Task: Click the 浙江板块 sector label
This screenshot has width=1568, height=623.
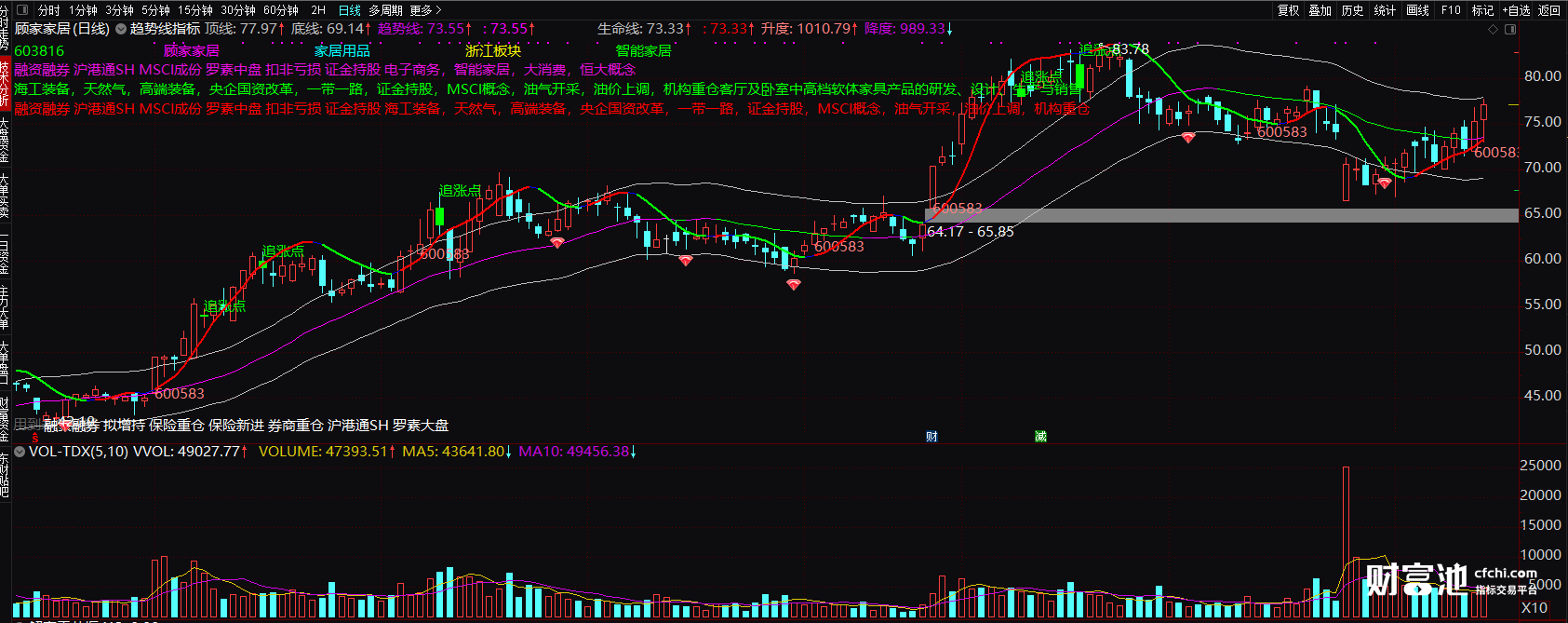Action: [493, 51]
